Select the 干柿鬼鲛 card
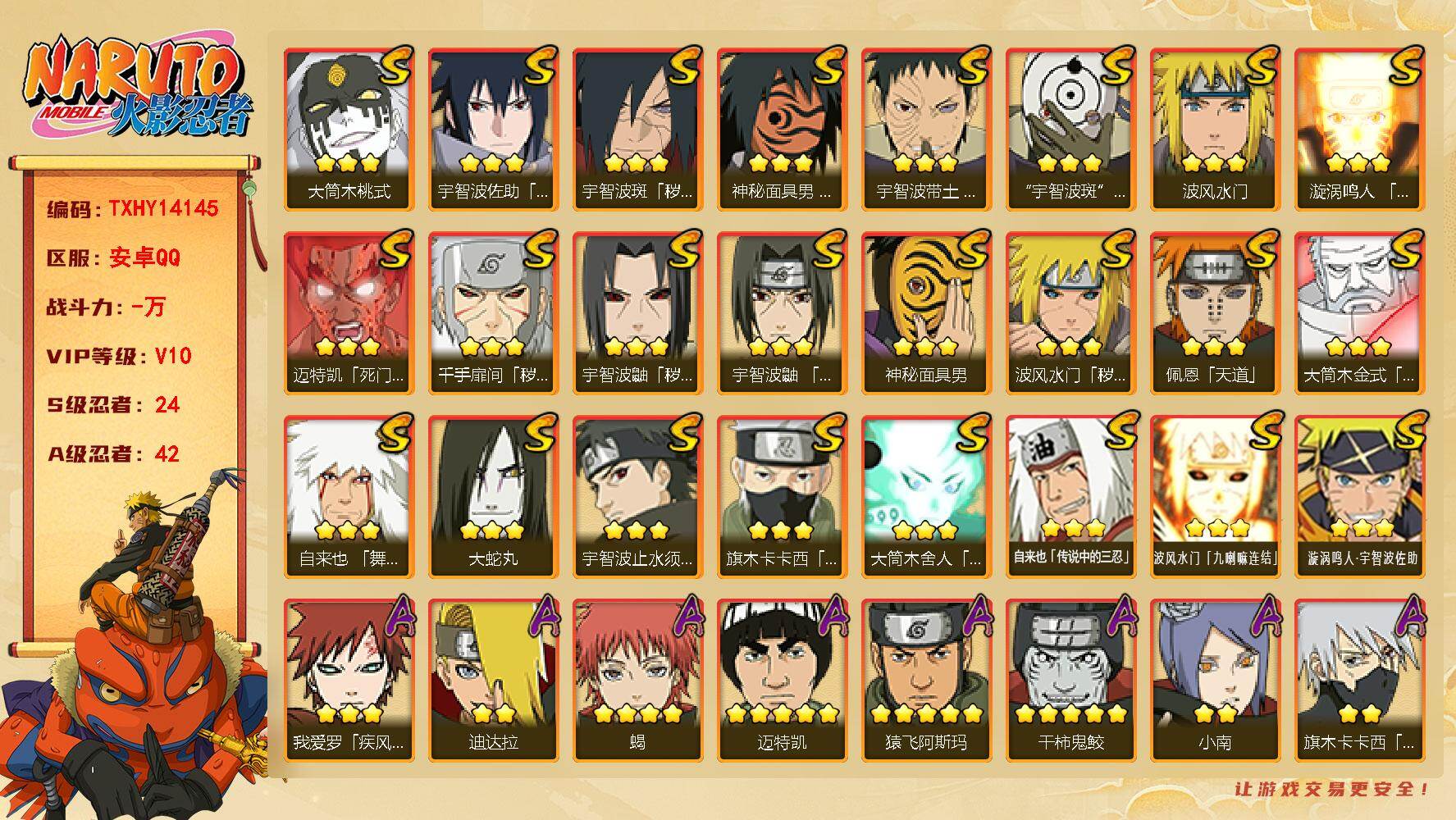 pyautogui.click(x=1070, y=681)
